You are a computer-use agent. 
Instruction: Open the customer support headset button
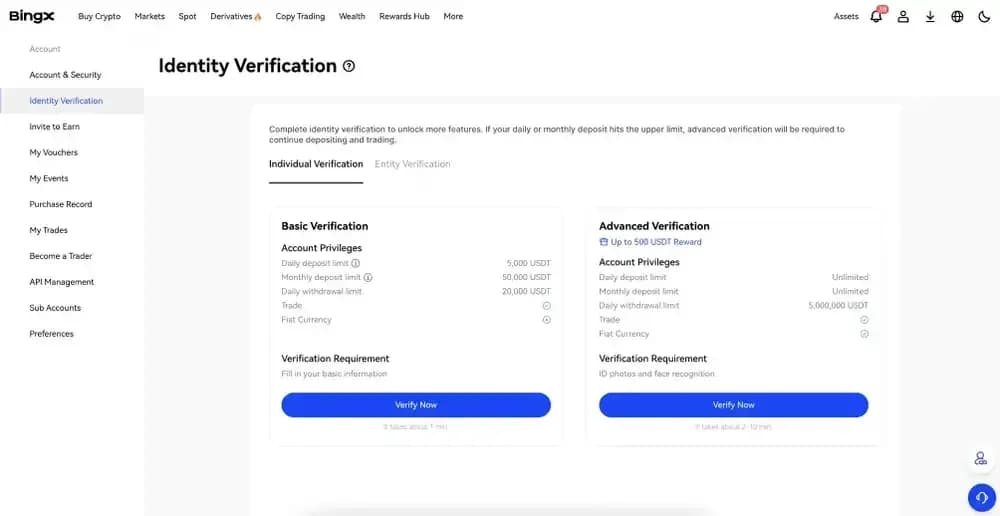click(982, 498)
